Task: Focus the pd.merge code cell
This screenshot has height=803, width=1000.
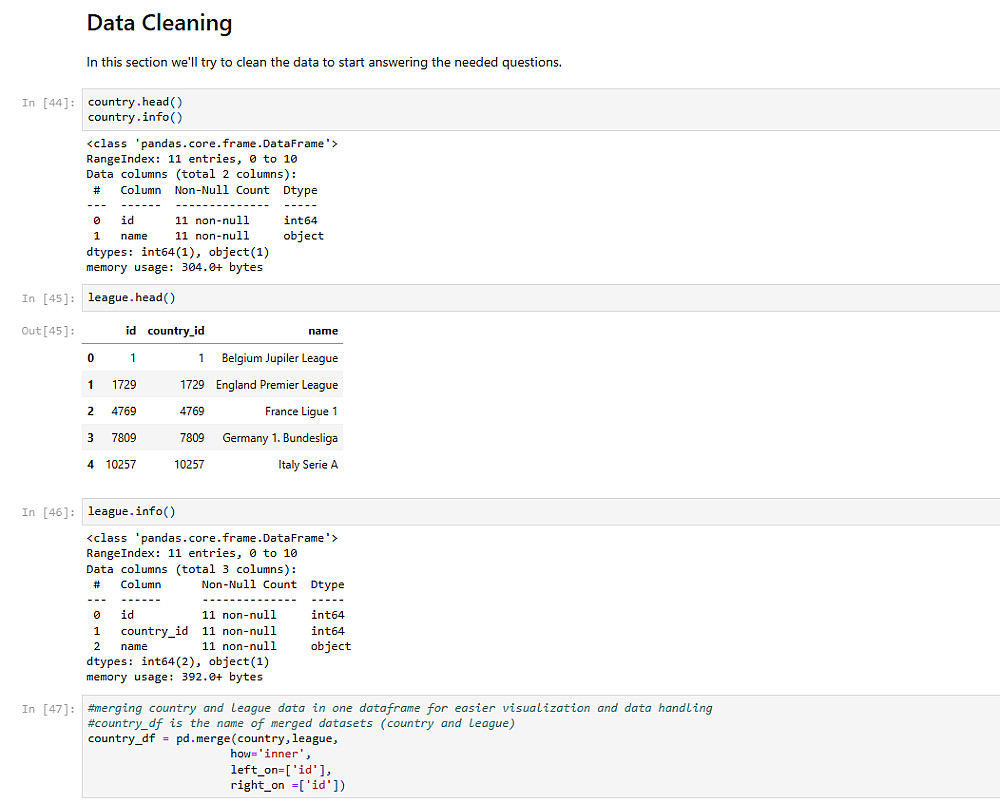Action: [540, 746]
